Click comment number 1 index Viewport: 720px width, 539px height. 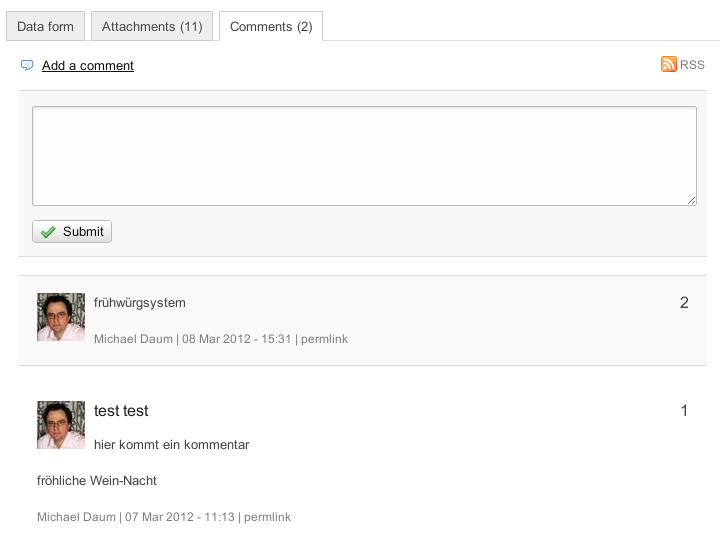684,411
